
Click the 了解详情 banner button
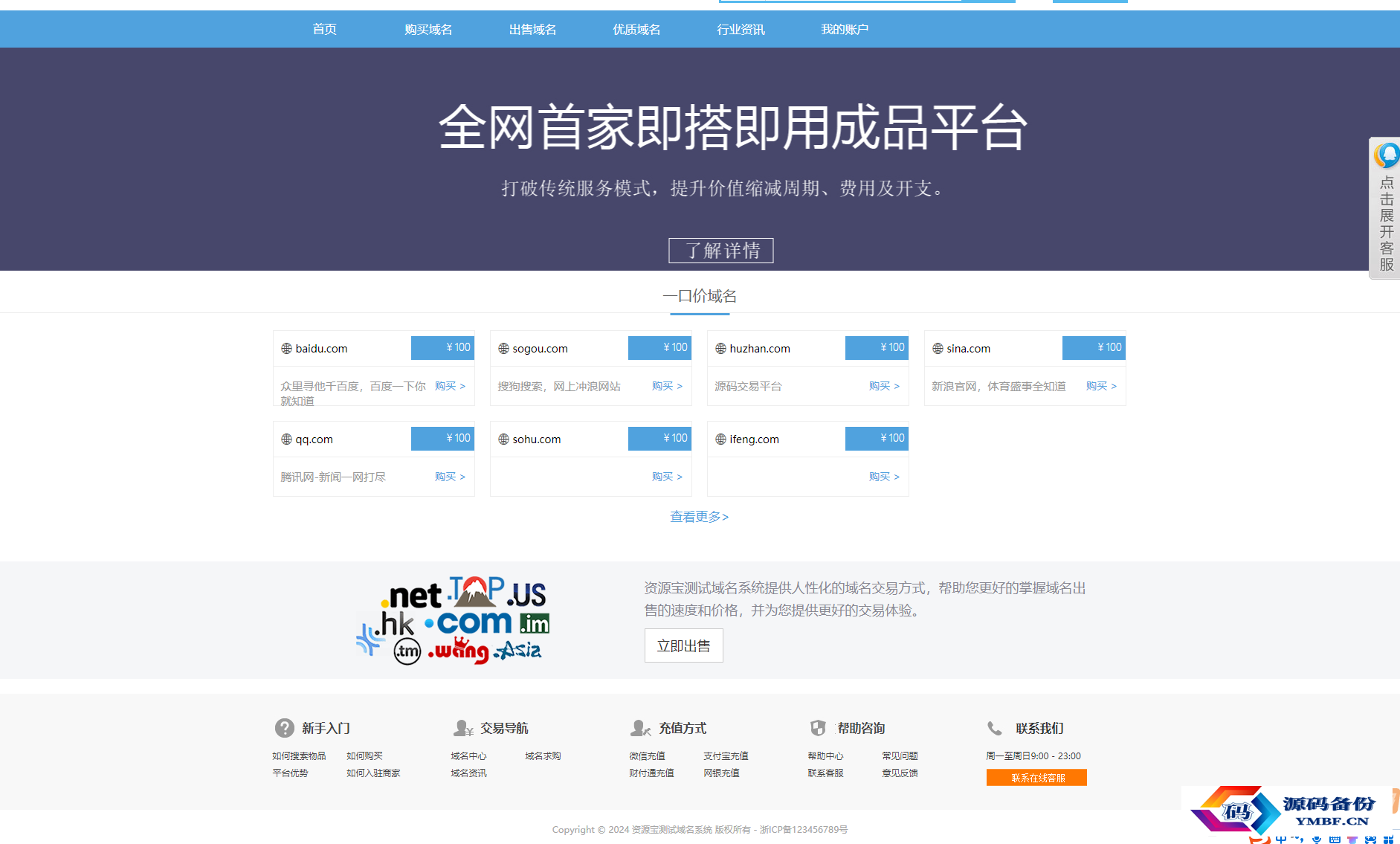tap(721, 251)
